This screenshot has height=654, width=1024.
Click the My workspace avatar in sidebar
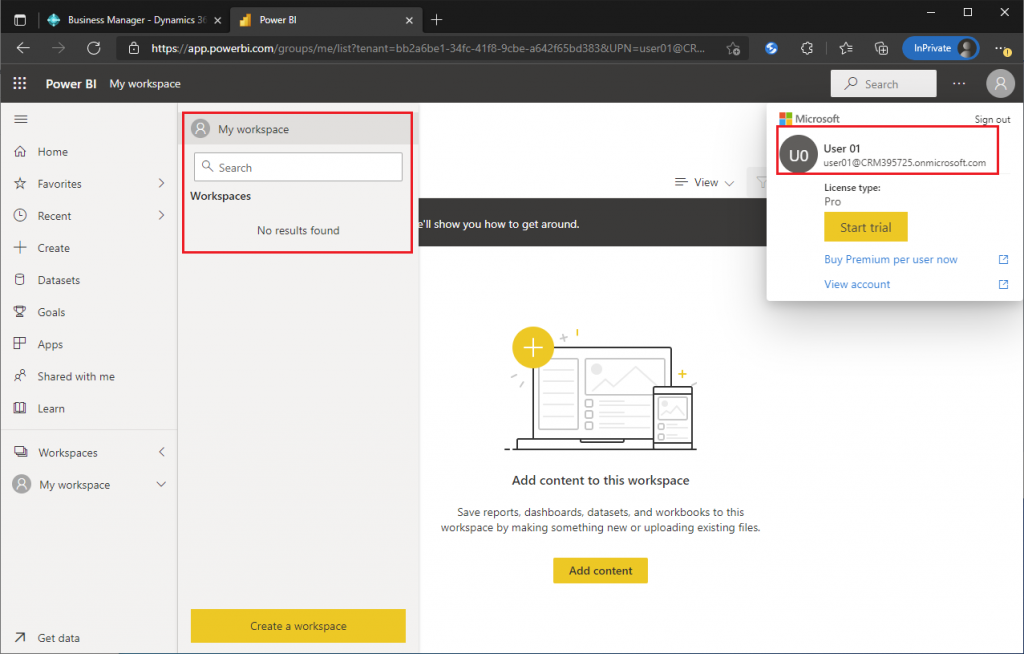tap(22, 484)
